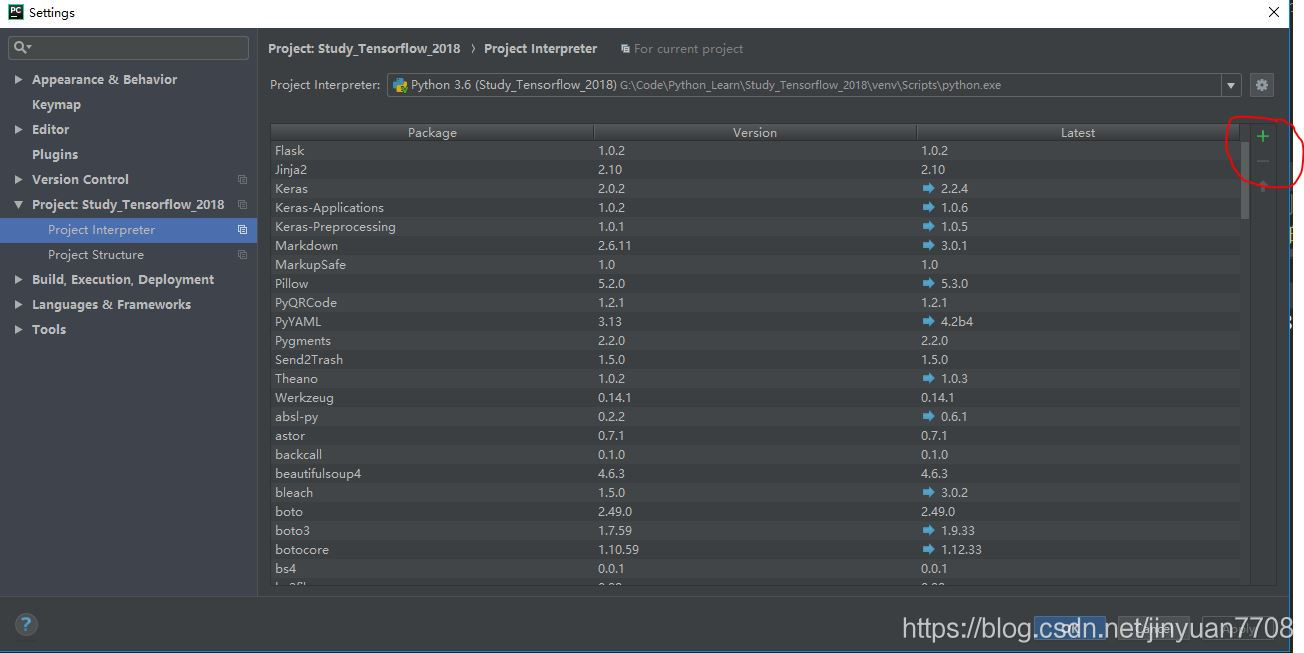Select the Send2Trash package row
The image size is (1304, 653).
click(x=755, y=360)
